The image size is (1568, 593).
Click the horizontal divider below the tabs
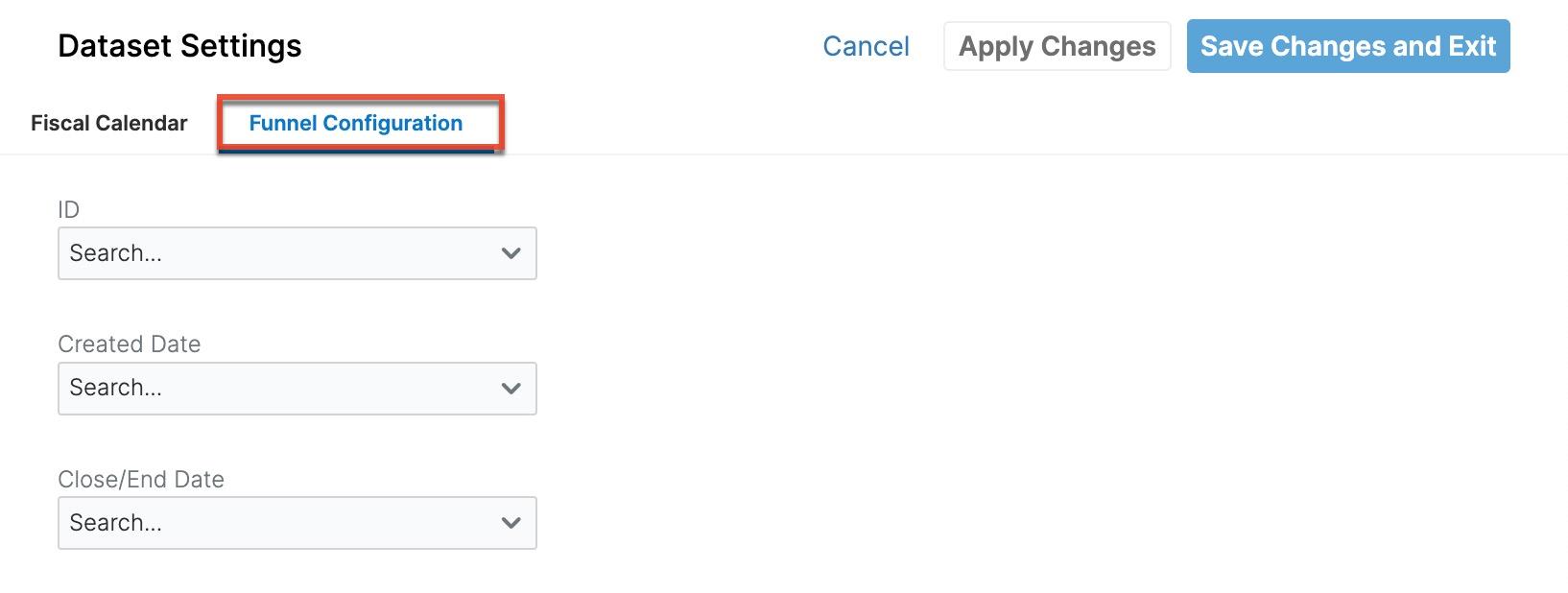[960, 154]
